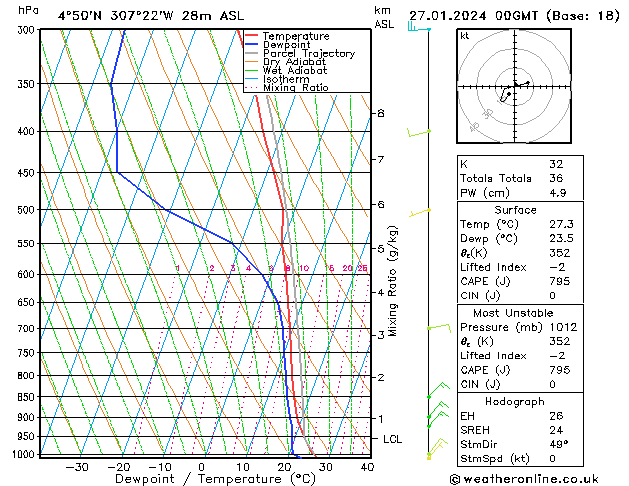629x486 pixels.
Task: Click the 'StmSpd (kt)' row label
Action: pyautogui.click(x=495, y=459)
